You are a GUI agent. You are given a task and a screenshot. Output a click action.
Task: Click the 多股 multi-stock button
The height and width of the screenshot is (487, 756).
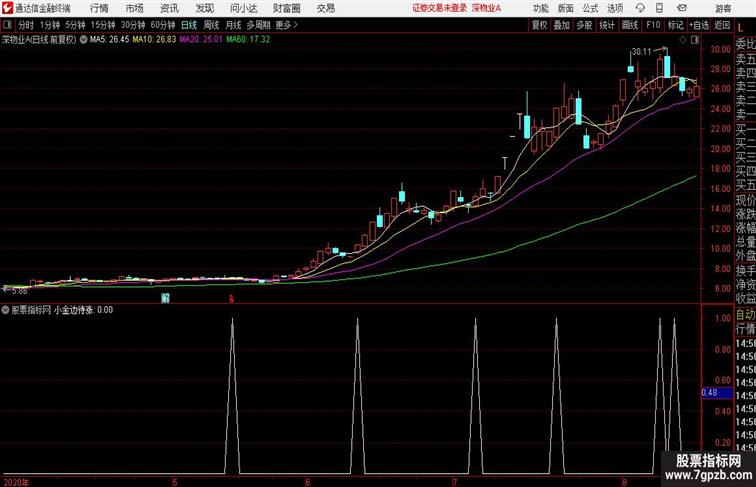point(584,25)
